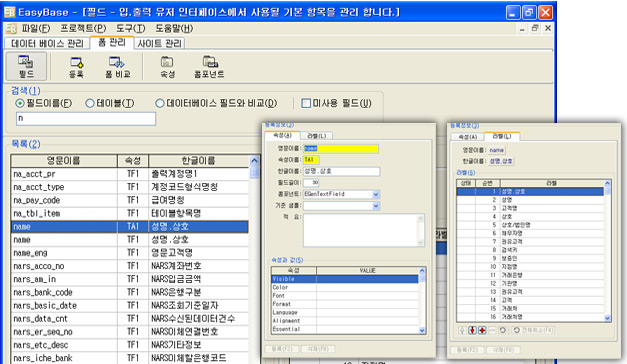The image size is (627, 364).
Task: Click the 한글이름 column header in the list
Action: pyautogui.click(x=199, y=161)
